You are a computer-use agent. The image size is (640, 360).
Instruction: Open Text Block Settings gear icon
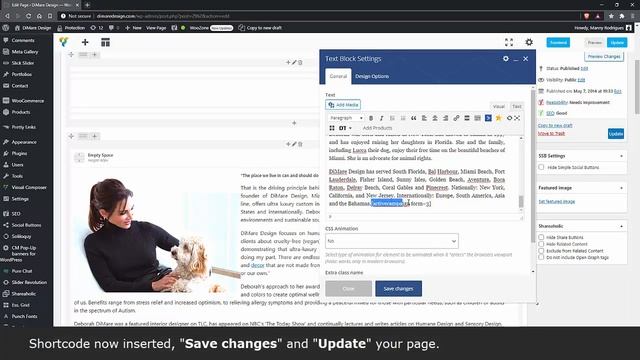[506, 59]
